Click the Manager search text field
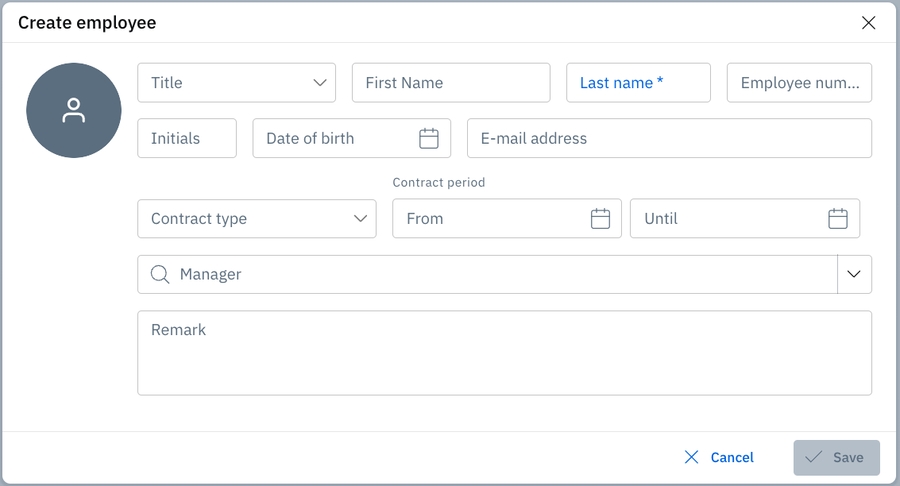 [500, 275]
